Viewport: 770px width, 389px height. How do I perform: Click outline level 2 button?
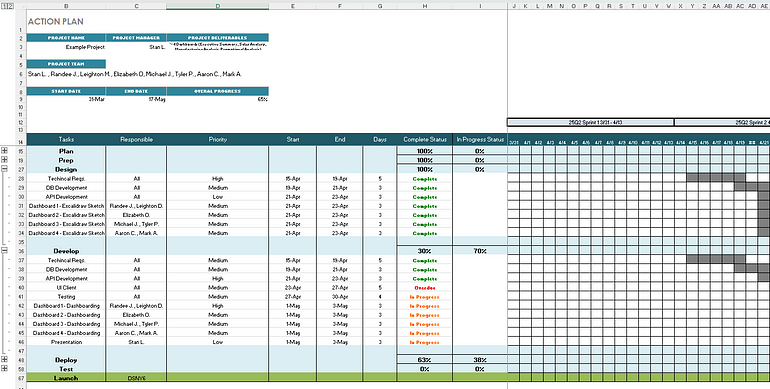(11, 6)
